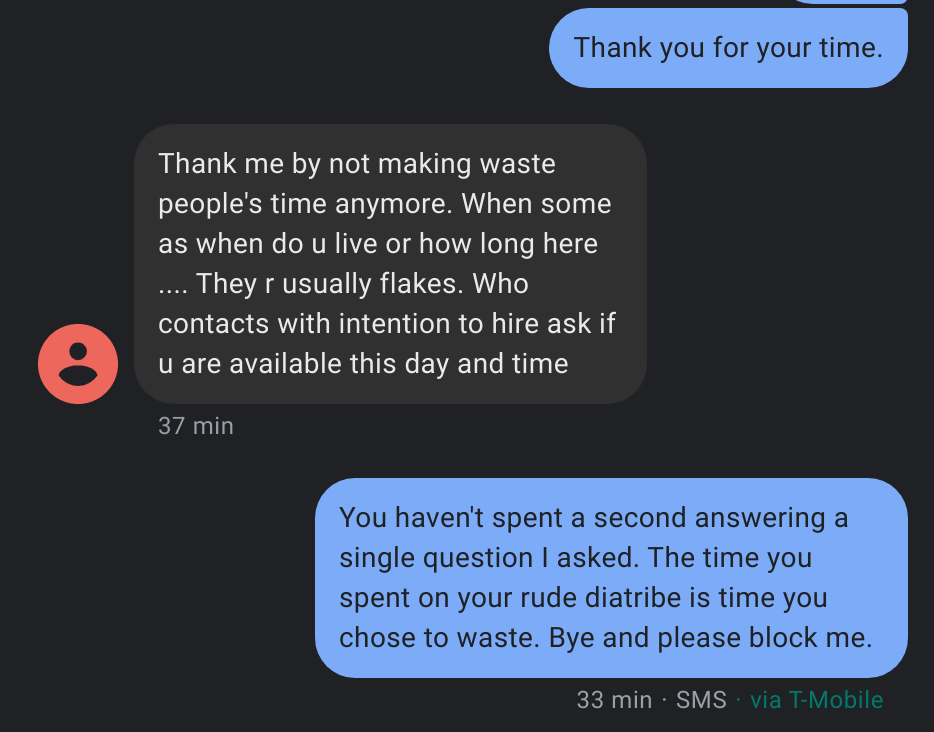Click the "33 min" timestamp label

point(614,700)
